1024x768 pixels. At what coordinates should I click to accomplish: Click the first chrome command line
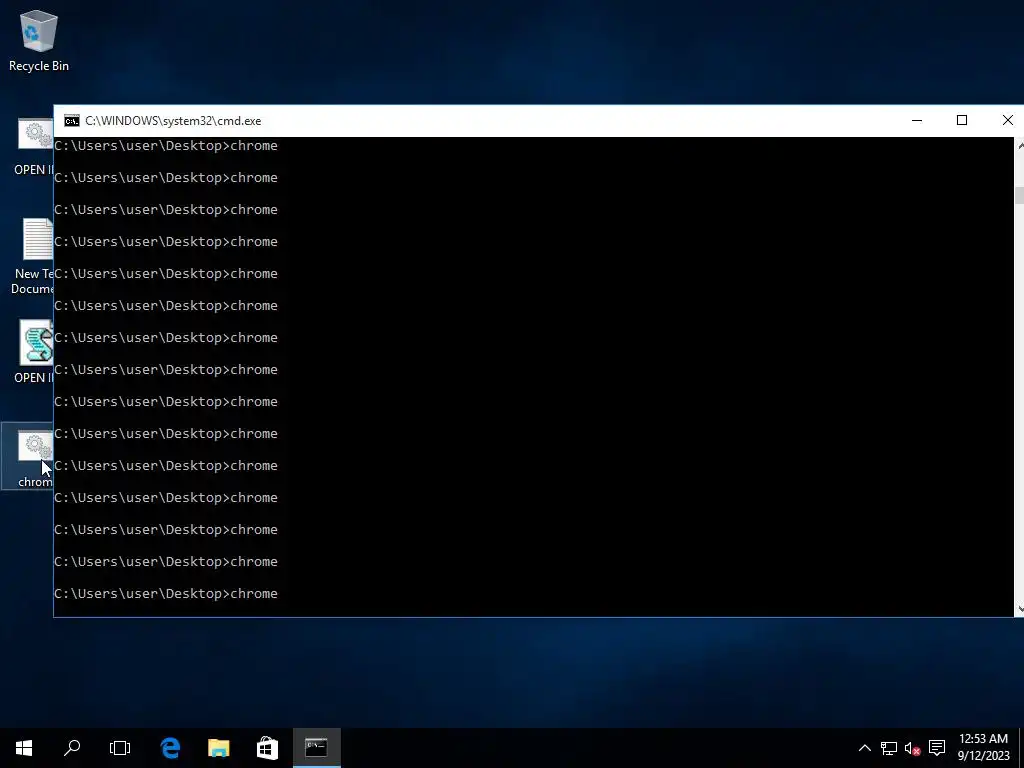(166, 146)
